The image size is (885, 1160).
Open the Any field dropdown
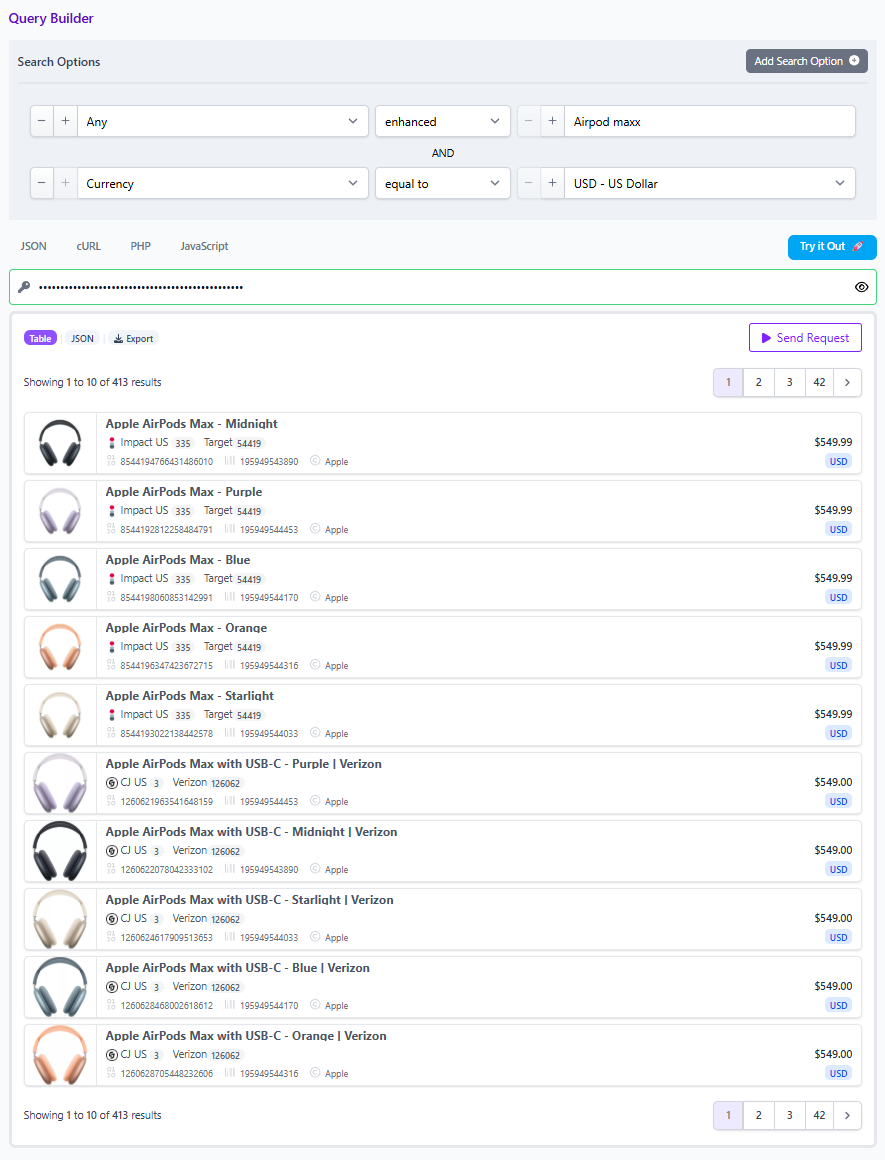point(222,121)
